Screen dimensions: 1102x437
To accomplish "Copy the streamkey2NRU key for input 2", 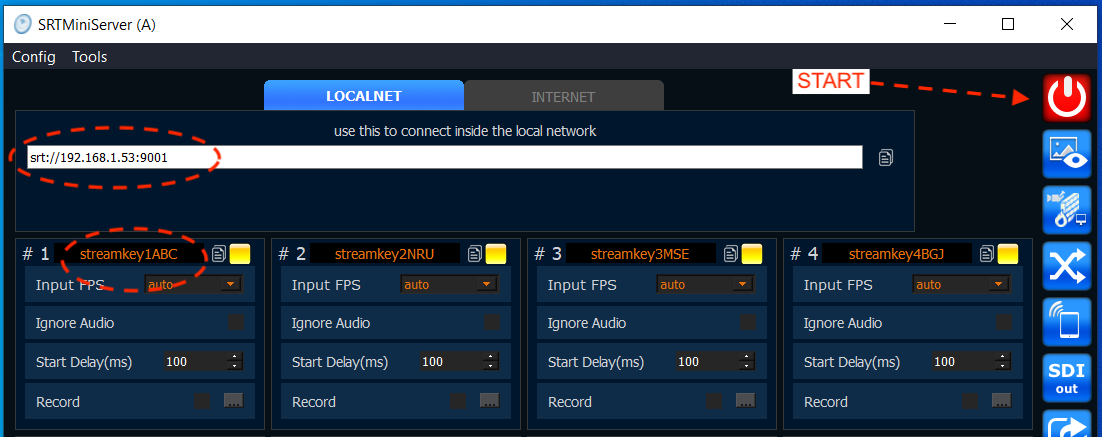I will (x=475, y=254).
